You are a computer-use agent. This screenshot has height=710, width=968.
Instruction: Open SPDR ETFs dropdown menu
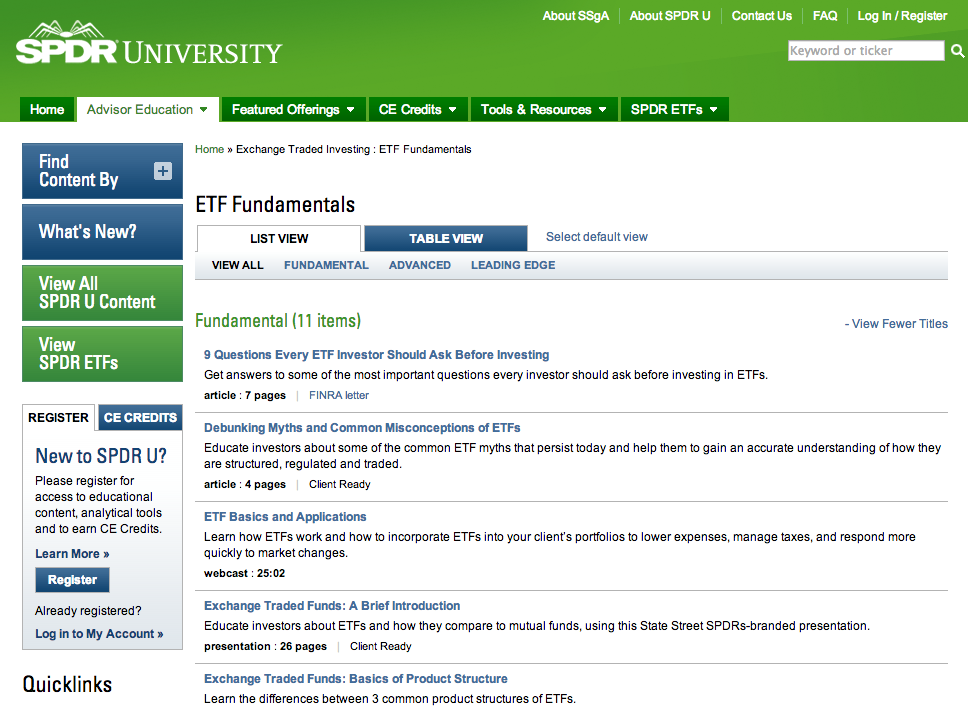[674, 109]
